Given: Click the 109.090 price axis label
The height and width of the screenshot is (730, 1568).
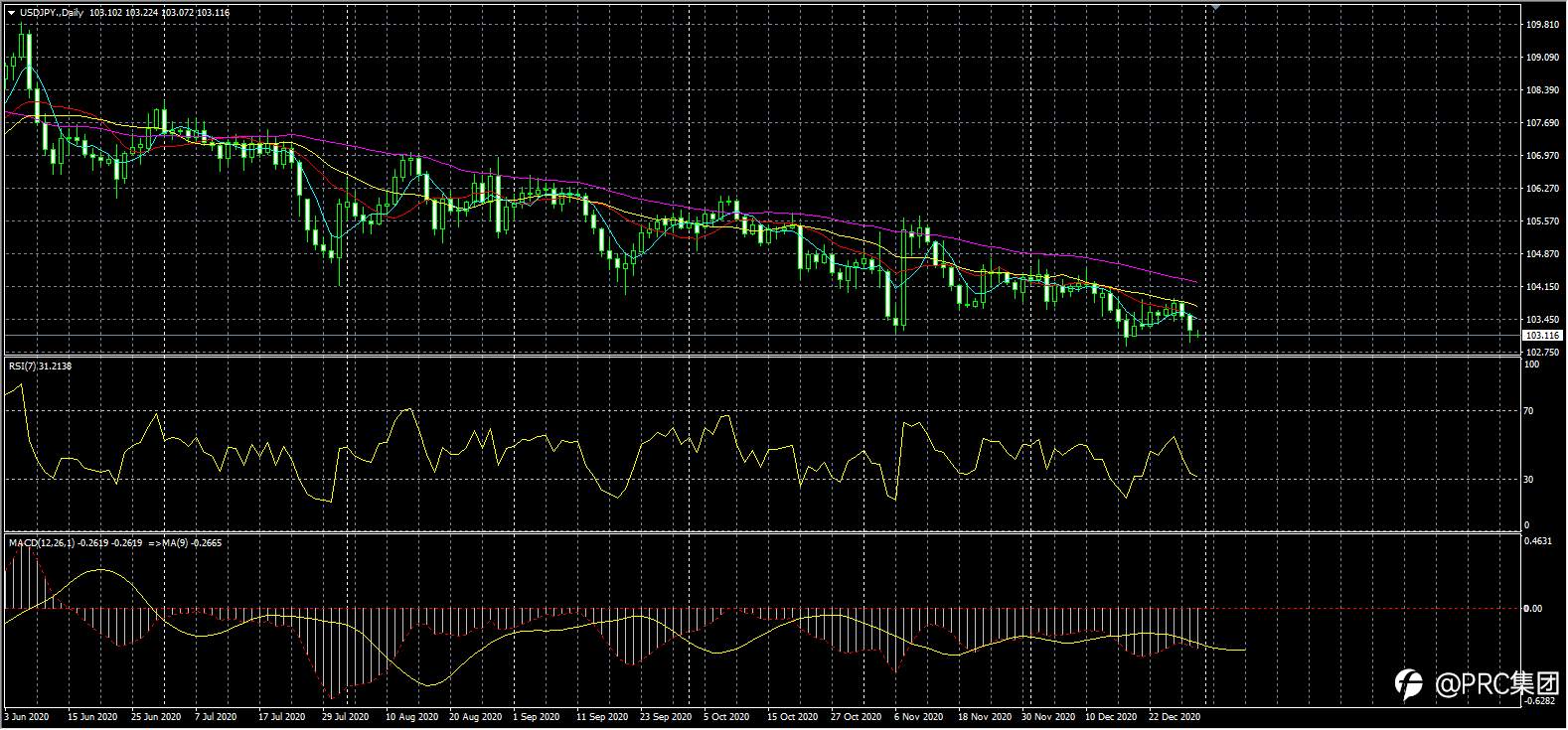Looking at the screenshot, I should [1540, 58].
